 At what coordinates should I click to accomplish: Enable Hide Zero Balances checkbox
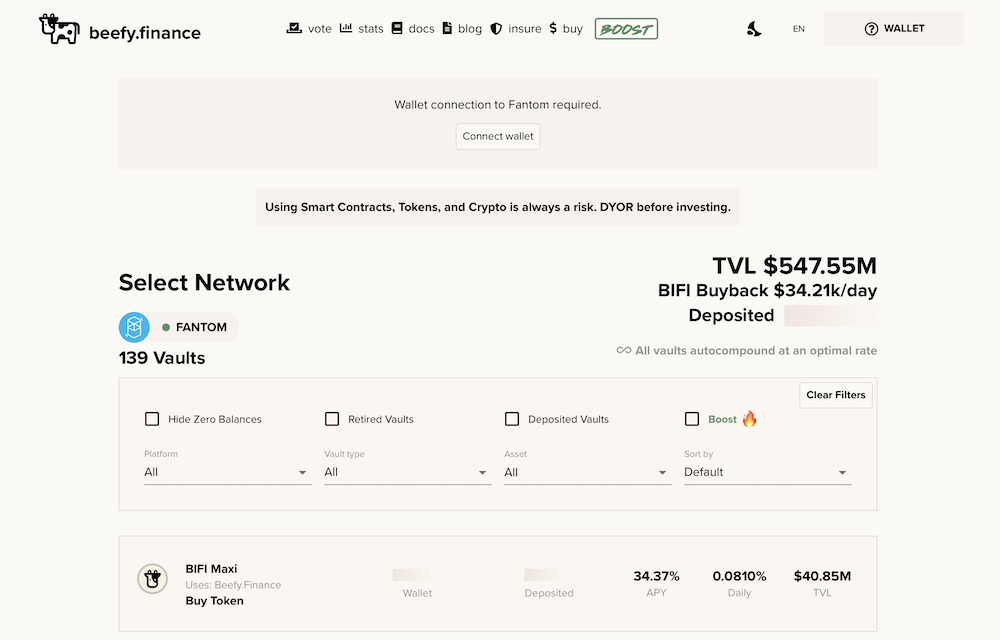click(x=152, y=419)
